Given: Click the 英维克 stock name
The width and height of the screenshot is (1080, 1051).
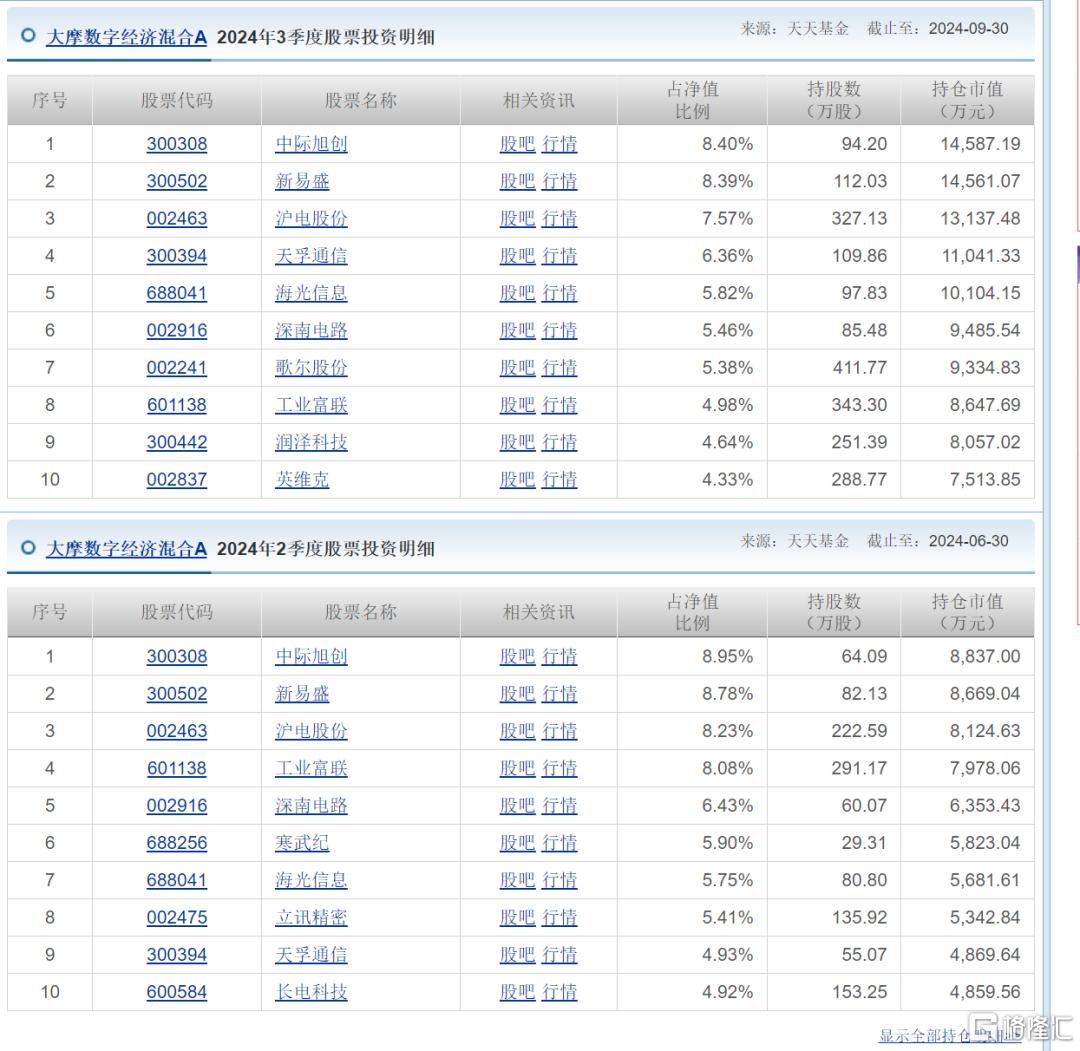Looking at the screenshot, I should pos(302,479).
